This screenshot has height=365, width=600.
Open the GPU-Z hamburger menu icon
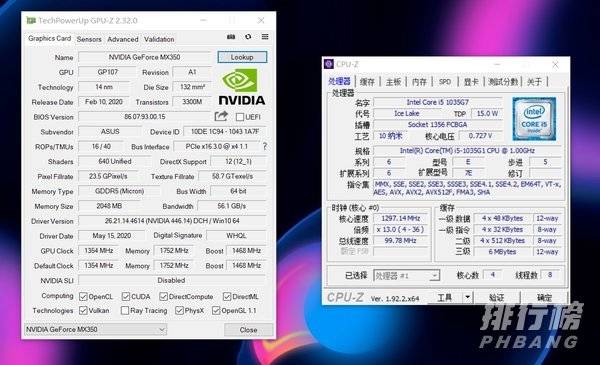click(x=265, y=37)
